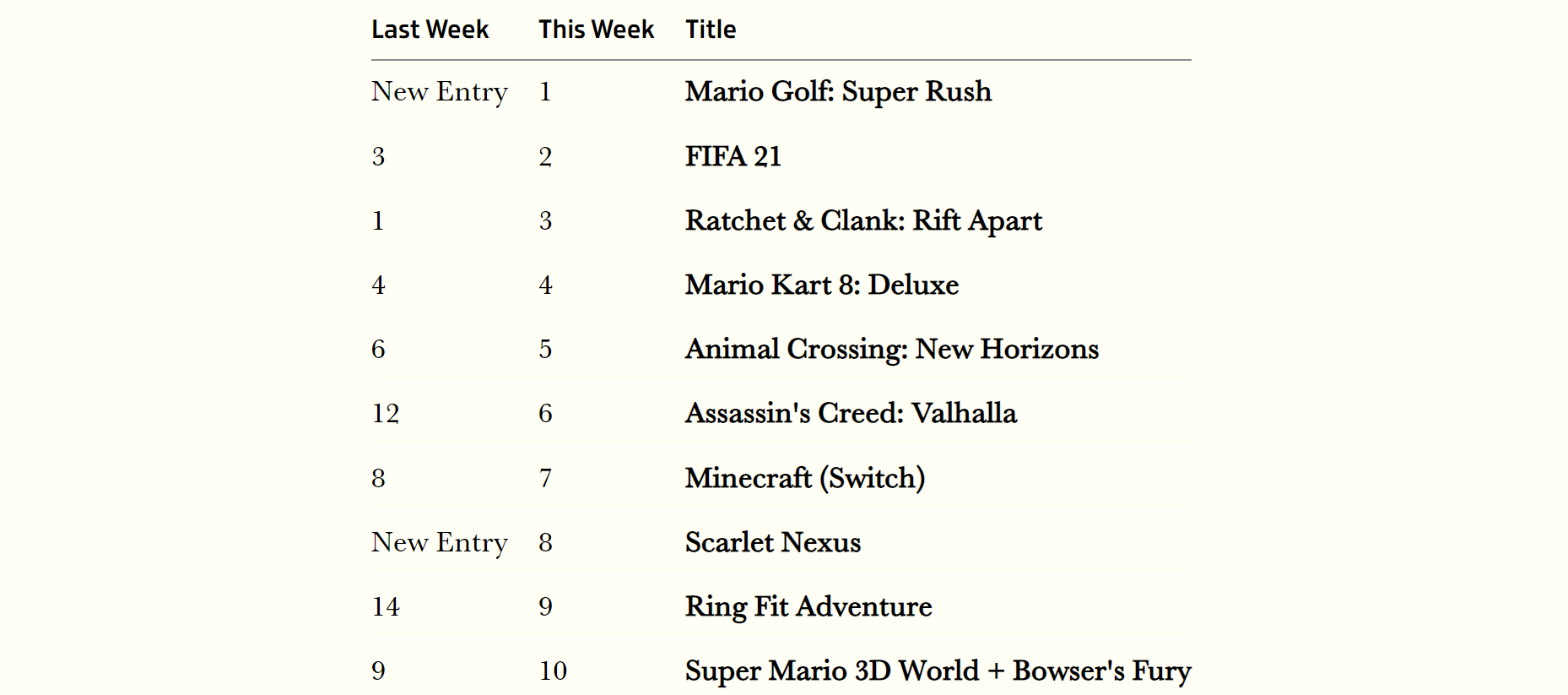Image resolution: width=1568 pixels, height=695 pixels.
Task: Click the 'Title' column header
Action: tap(711, 30)
